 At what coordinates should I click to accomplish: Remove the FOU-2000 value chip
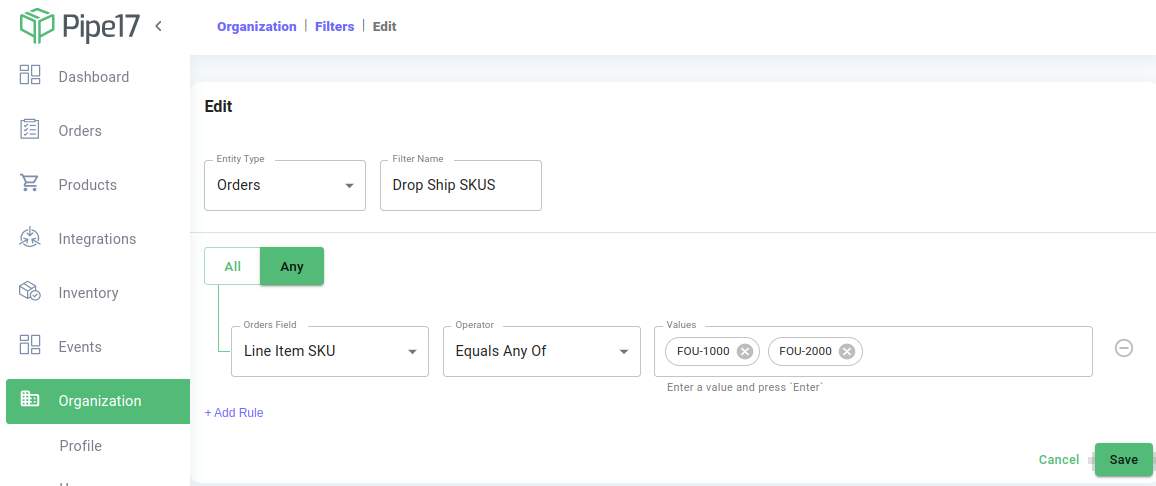click(847, 352)
